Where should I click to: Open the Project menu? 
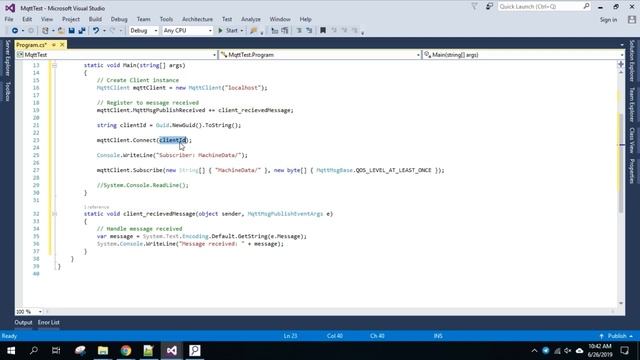(x=71, y=19)
